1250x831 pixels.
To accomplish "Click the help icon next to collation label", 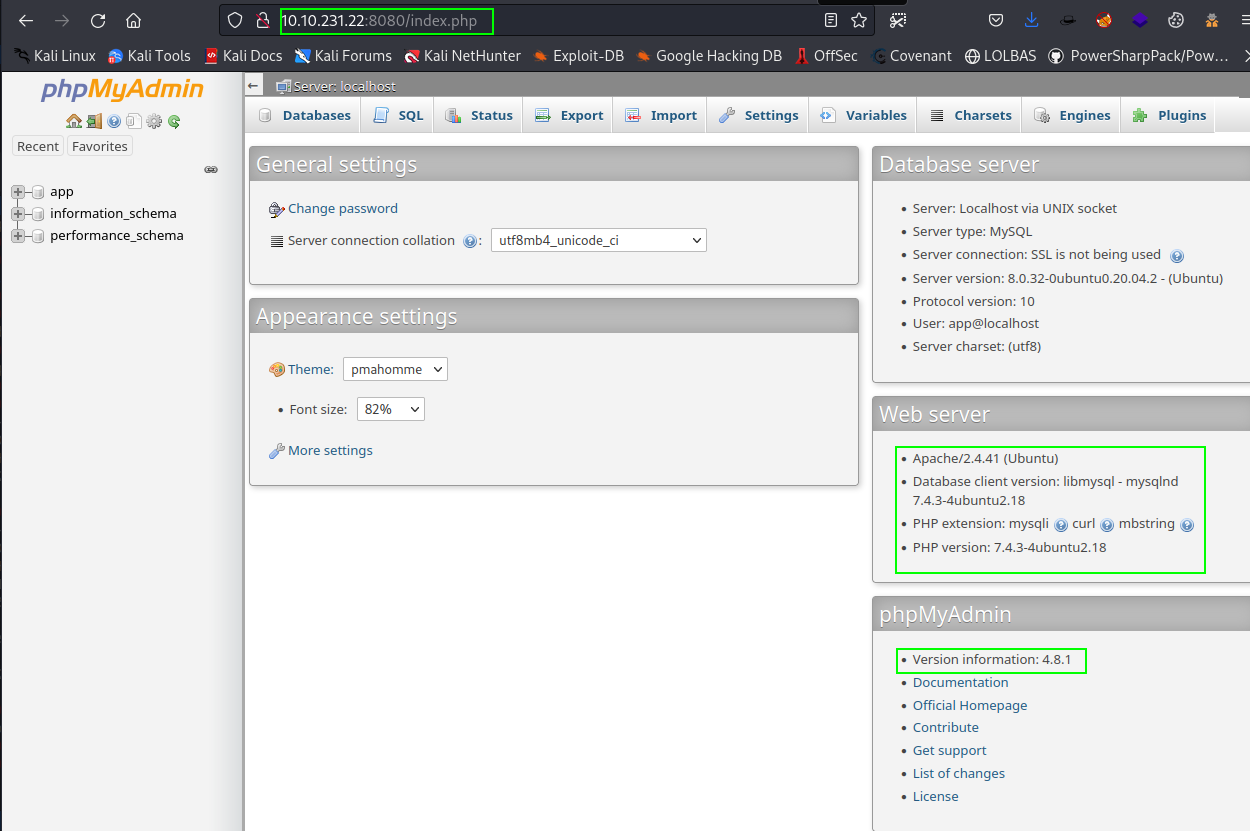I will coord(470,241).
